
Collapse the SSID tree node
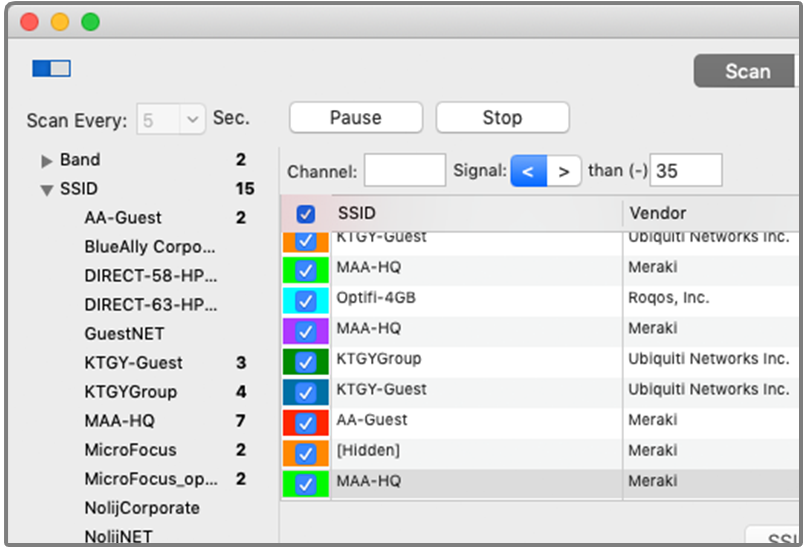[46, 189]
